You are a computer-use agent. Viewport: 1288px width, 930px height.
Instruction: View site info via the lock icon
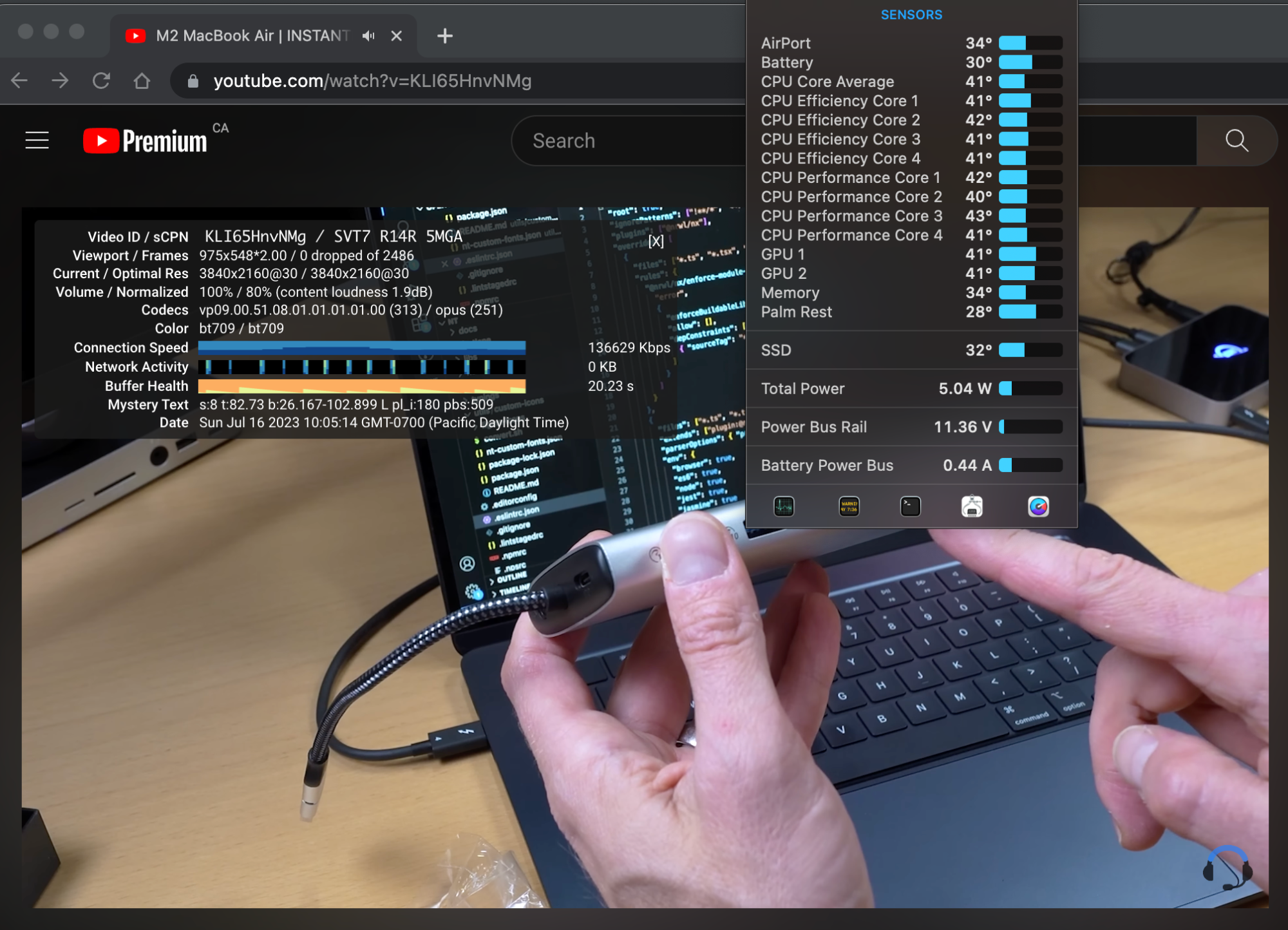coord(193,81)
